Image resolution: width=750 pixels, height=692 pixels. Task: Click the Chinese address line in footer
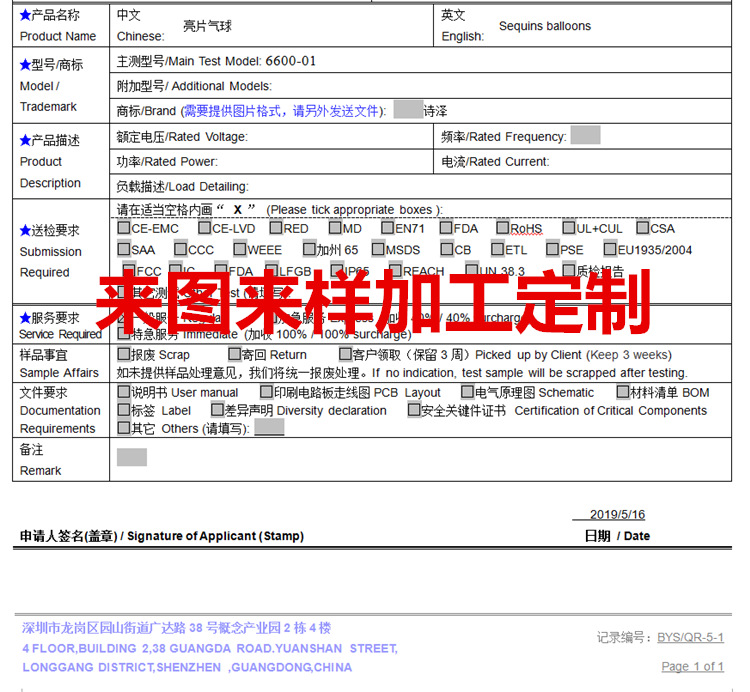pyautogui.click(x=176, y=628)
